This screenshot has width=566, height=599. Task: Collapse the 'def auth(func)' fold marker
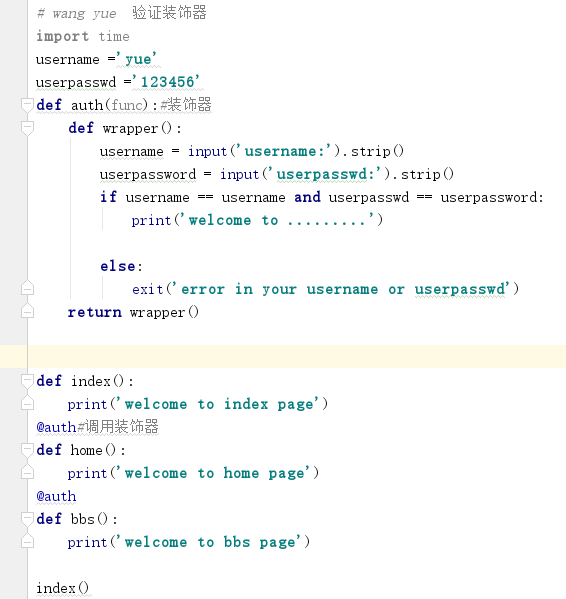click(27, 105)
